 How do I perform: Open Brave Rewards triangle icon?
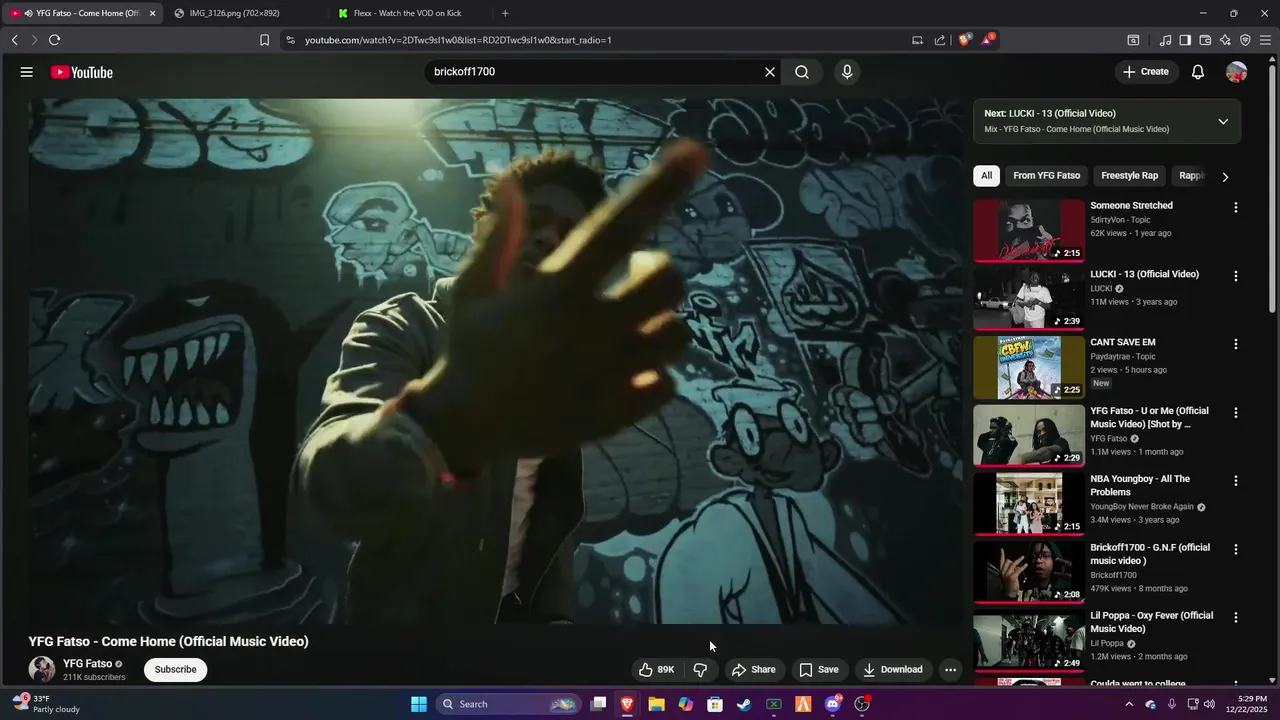pos(989,40)
